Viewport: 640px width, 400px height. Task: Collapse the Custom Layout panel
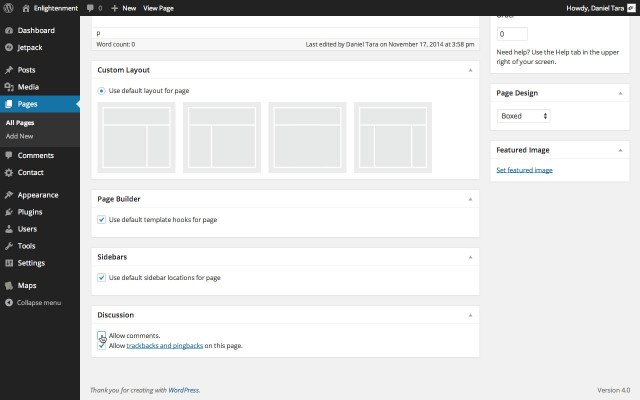470,71
